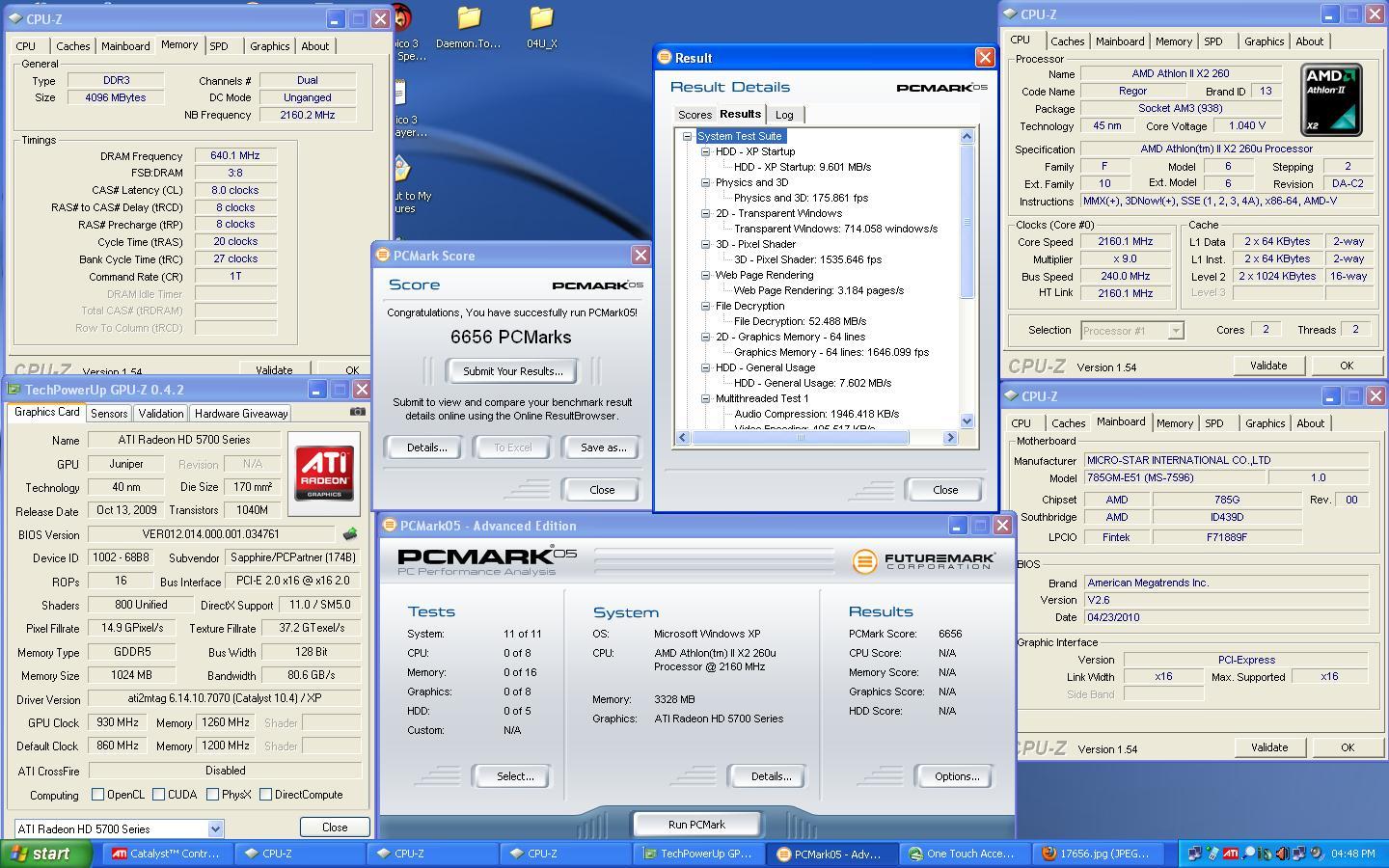The width and height of the screenshot is (1389, 868).
Task: Click Options button under Results
Action: point(956,776)
